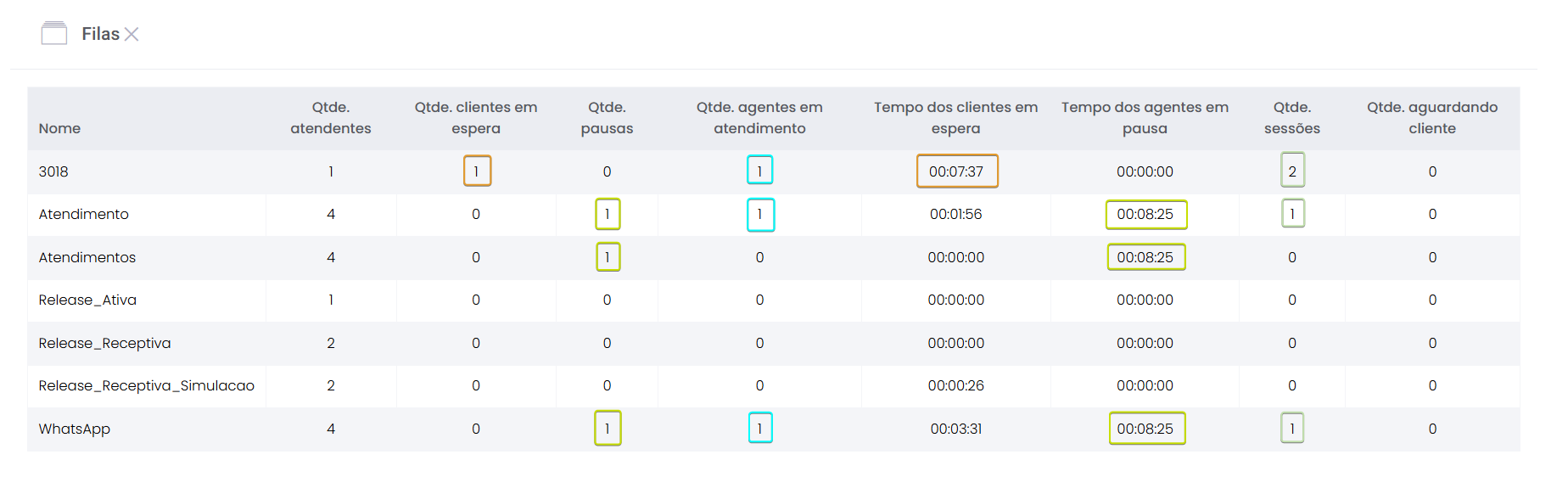Select the Release_Receptiva queue name

click(104, 343)
